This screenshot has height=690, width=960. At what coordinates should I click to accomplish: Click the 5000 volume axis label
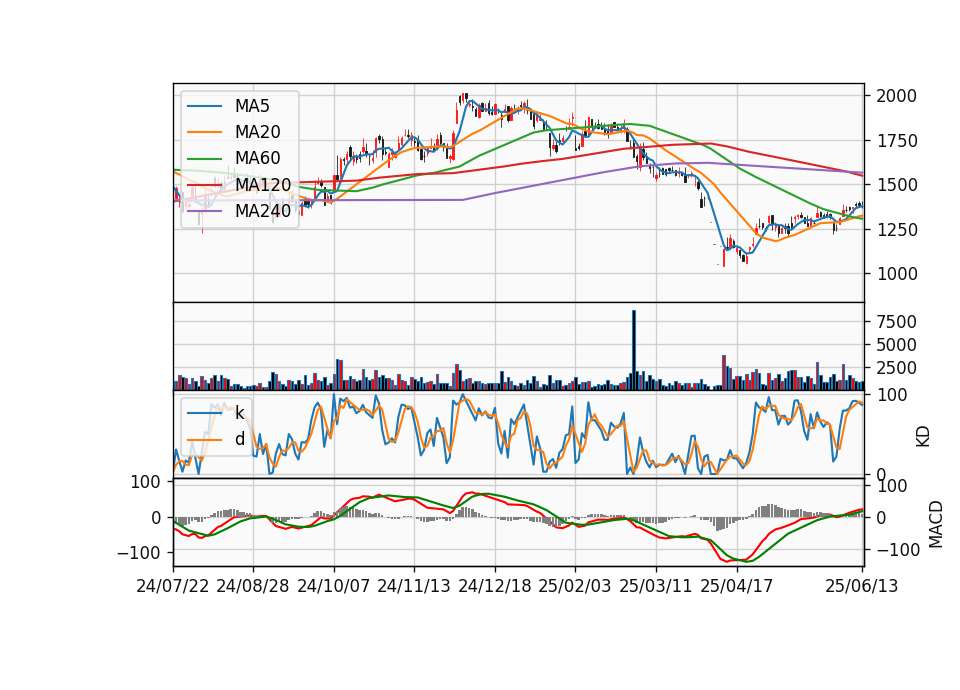(x=897, y=345)
